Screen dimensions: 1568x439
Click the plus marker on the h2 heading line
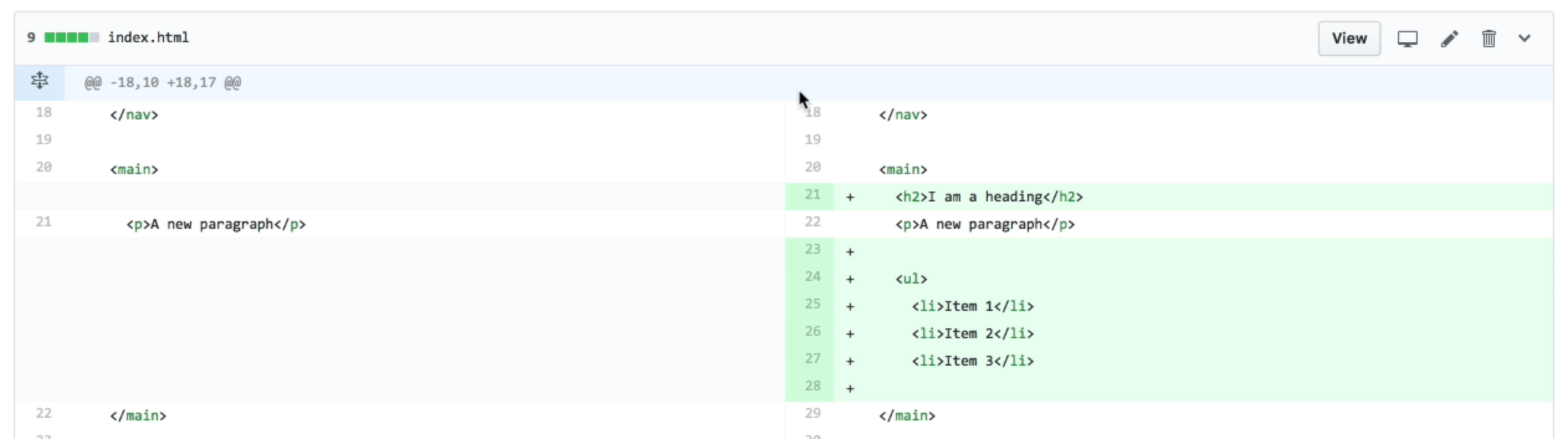[x=850, y=198]
